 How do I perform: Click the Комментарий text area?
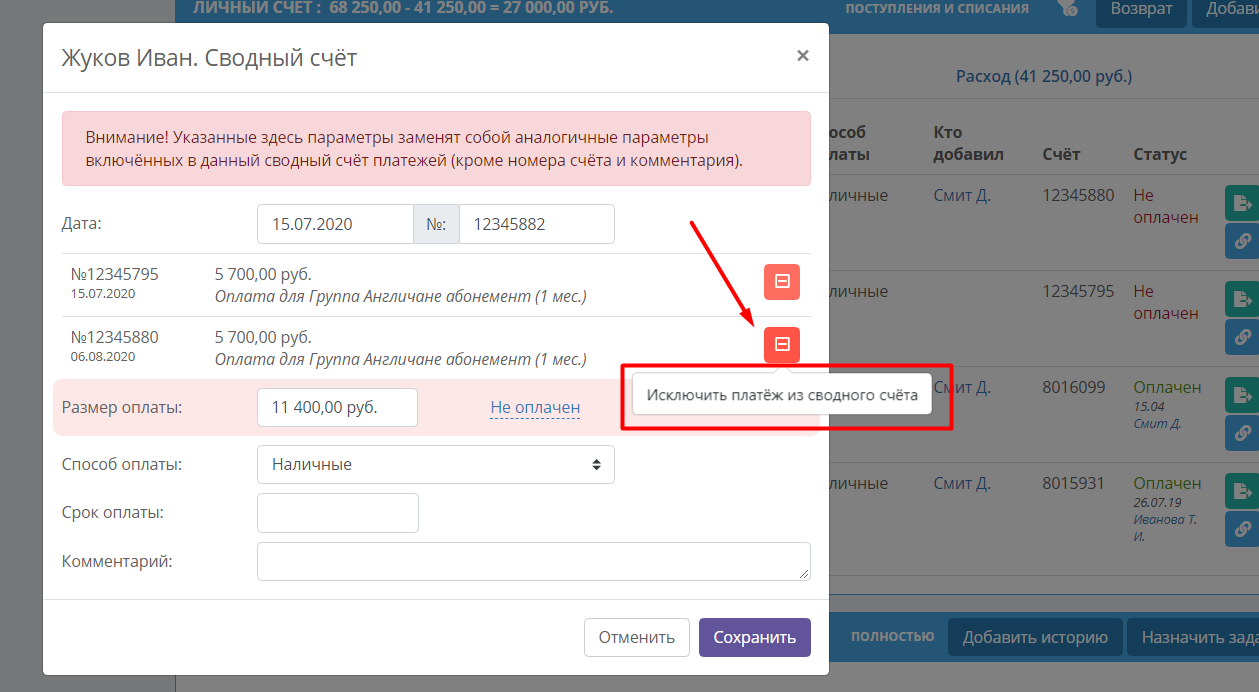[534, 561]
